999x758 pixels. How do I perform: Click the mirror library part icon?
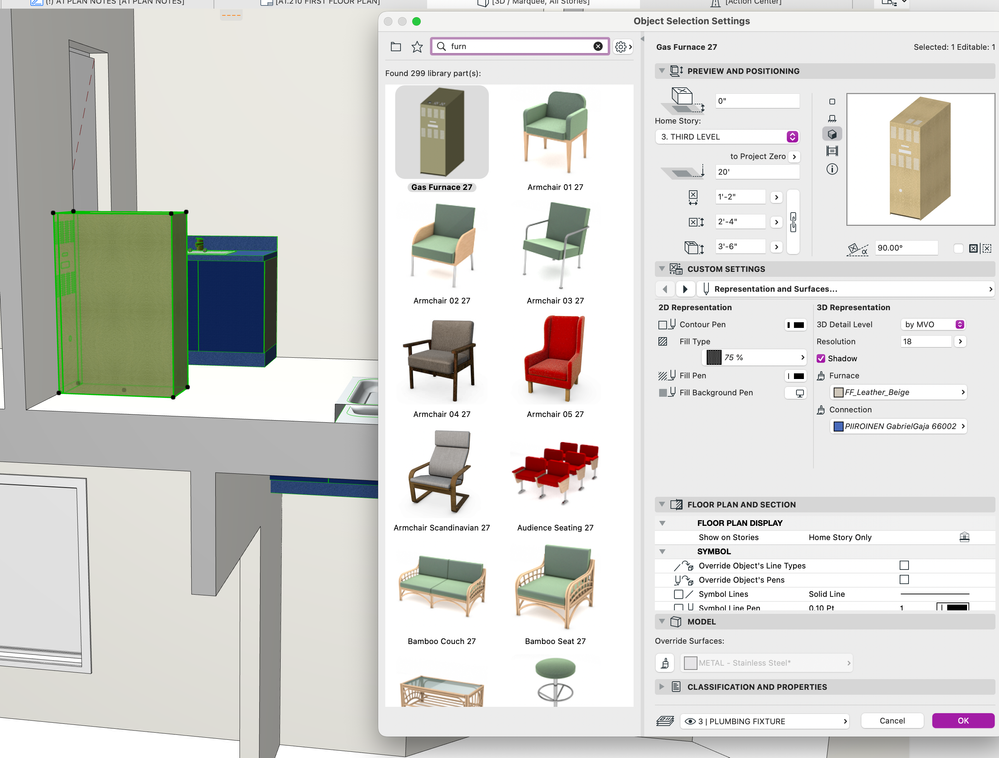coord(979,248)
